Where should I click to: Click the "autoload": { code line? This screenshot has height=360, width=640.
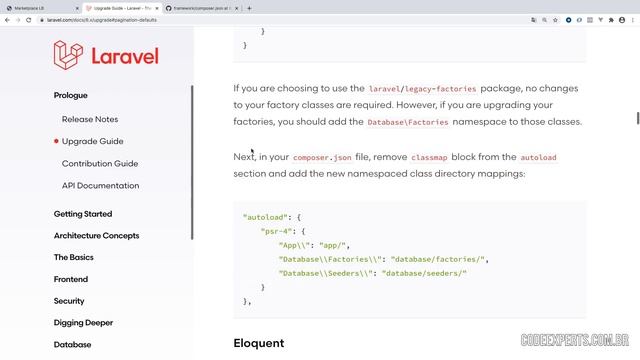[271, 217]
